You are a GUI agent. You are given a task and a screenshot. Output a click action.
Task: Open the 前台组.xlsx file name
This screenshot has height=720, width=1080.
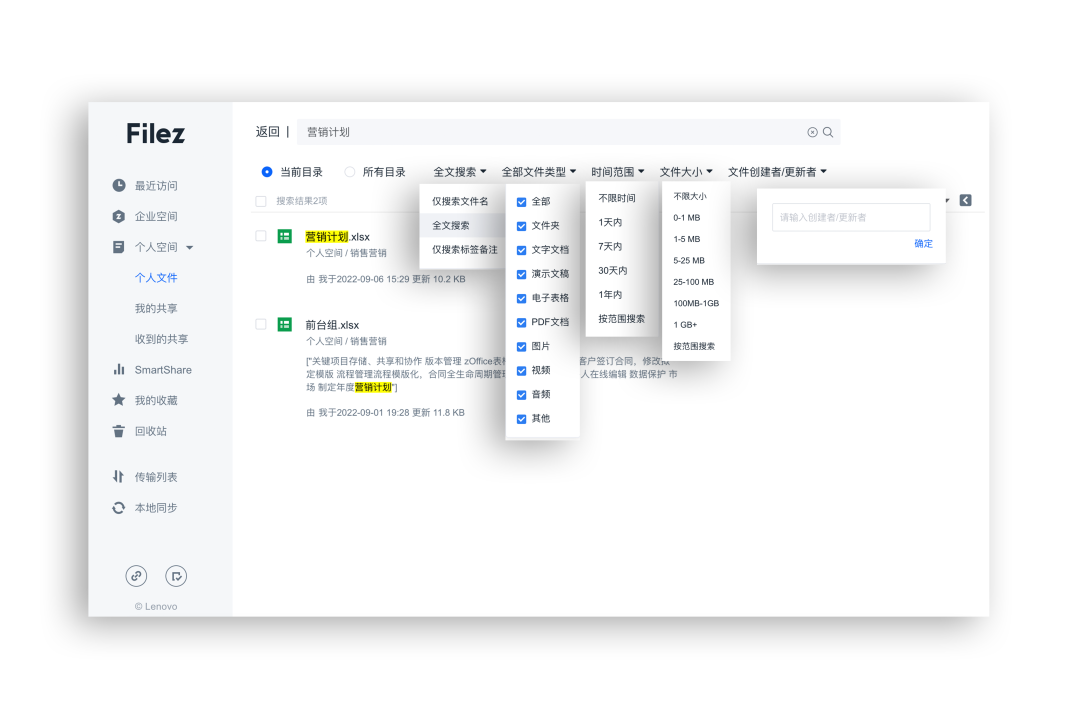[x=332, y=325]
